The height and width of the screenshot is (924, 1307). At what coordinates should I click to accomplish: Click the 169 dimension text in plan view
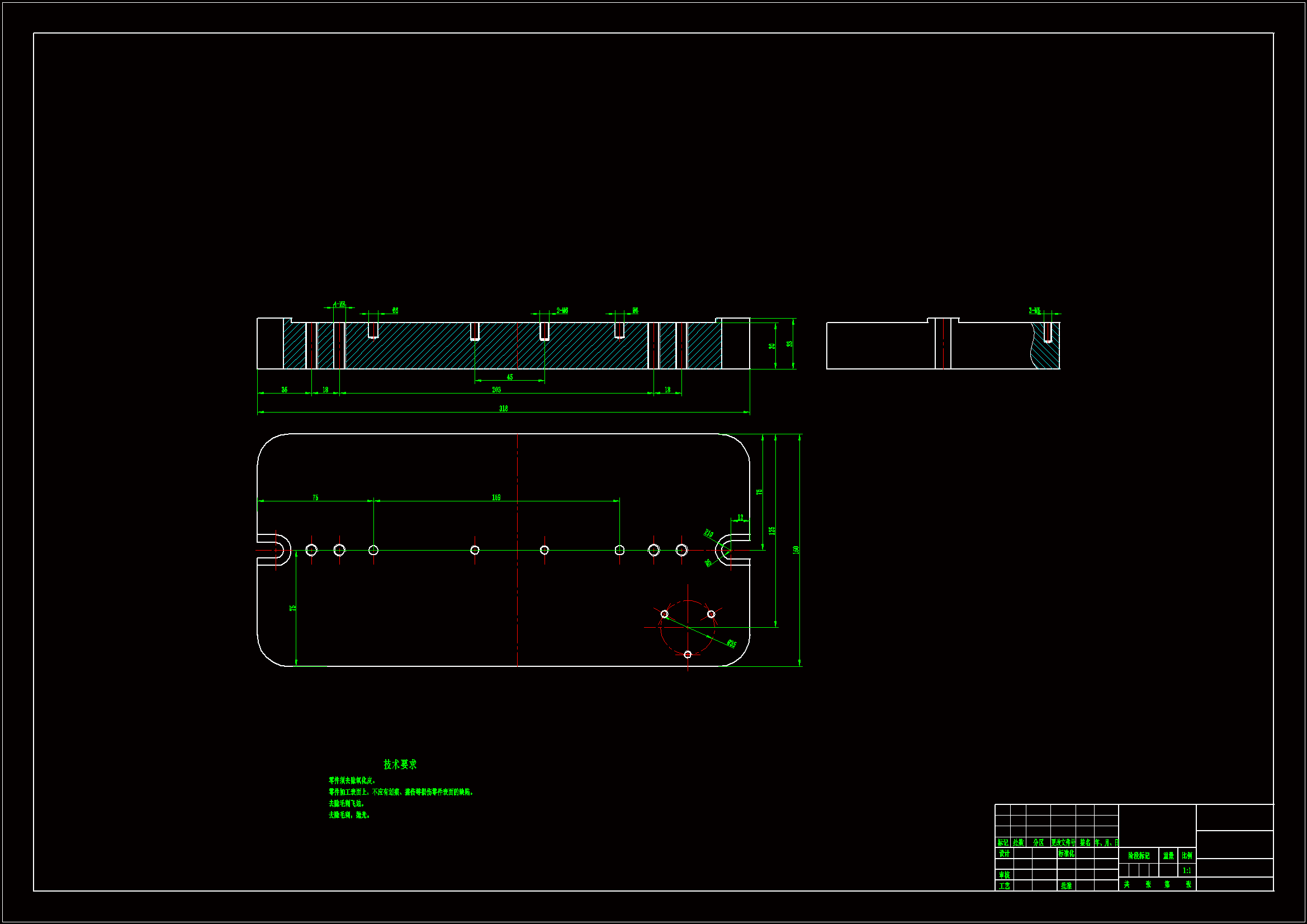pyautogui.click(x=496, y=497)
